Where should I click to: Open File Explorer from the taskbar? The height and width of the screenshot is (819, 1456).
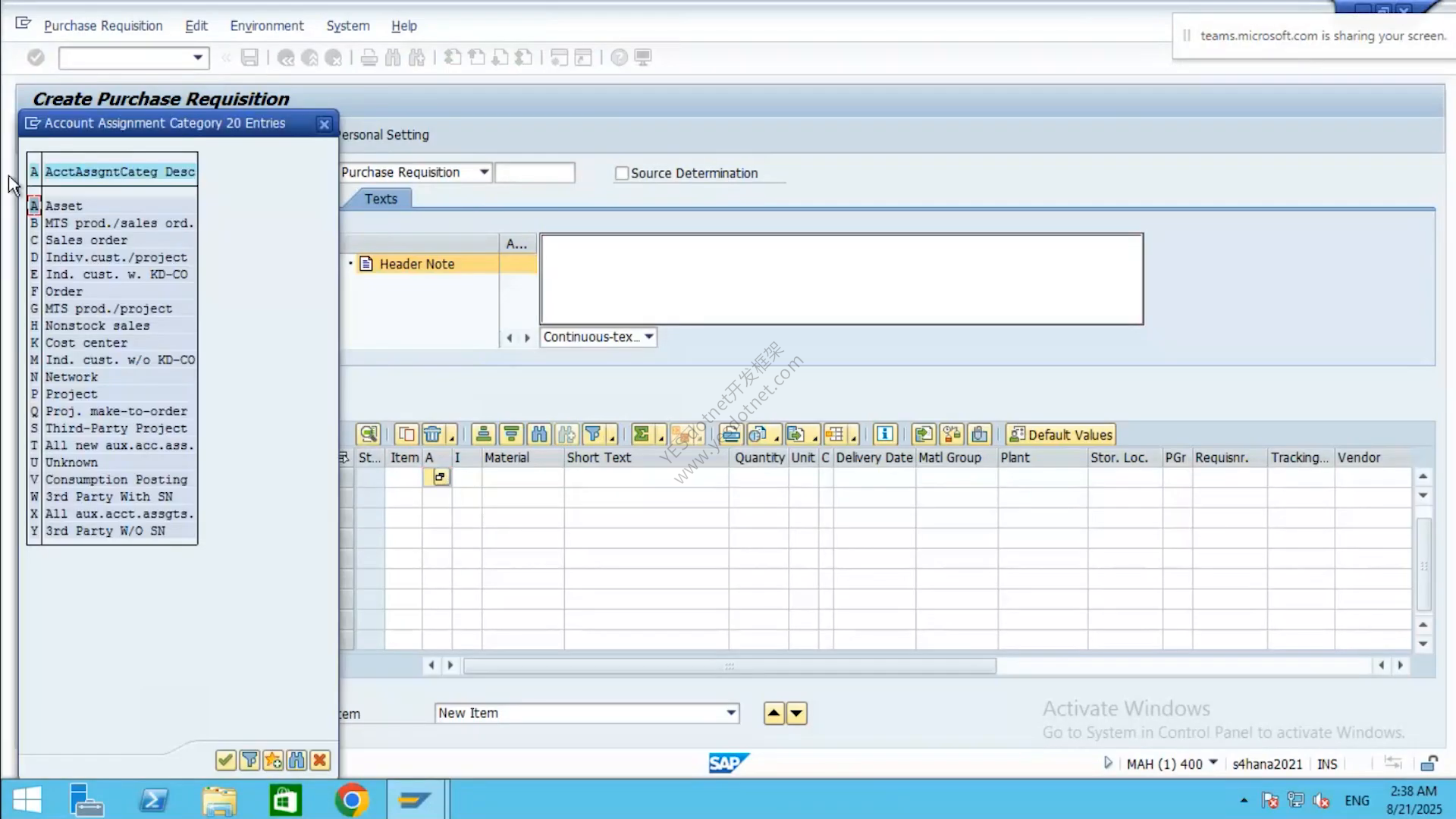coord(219,800)
